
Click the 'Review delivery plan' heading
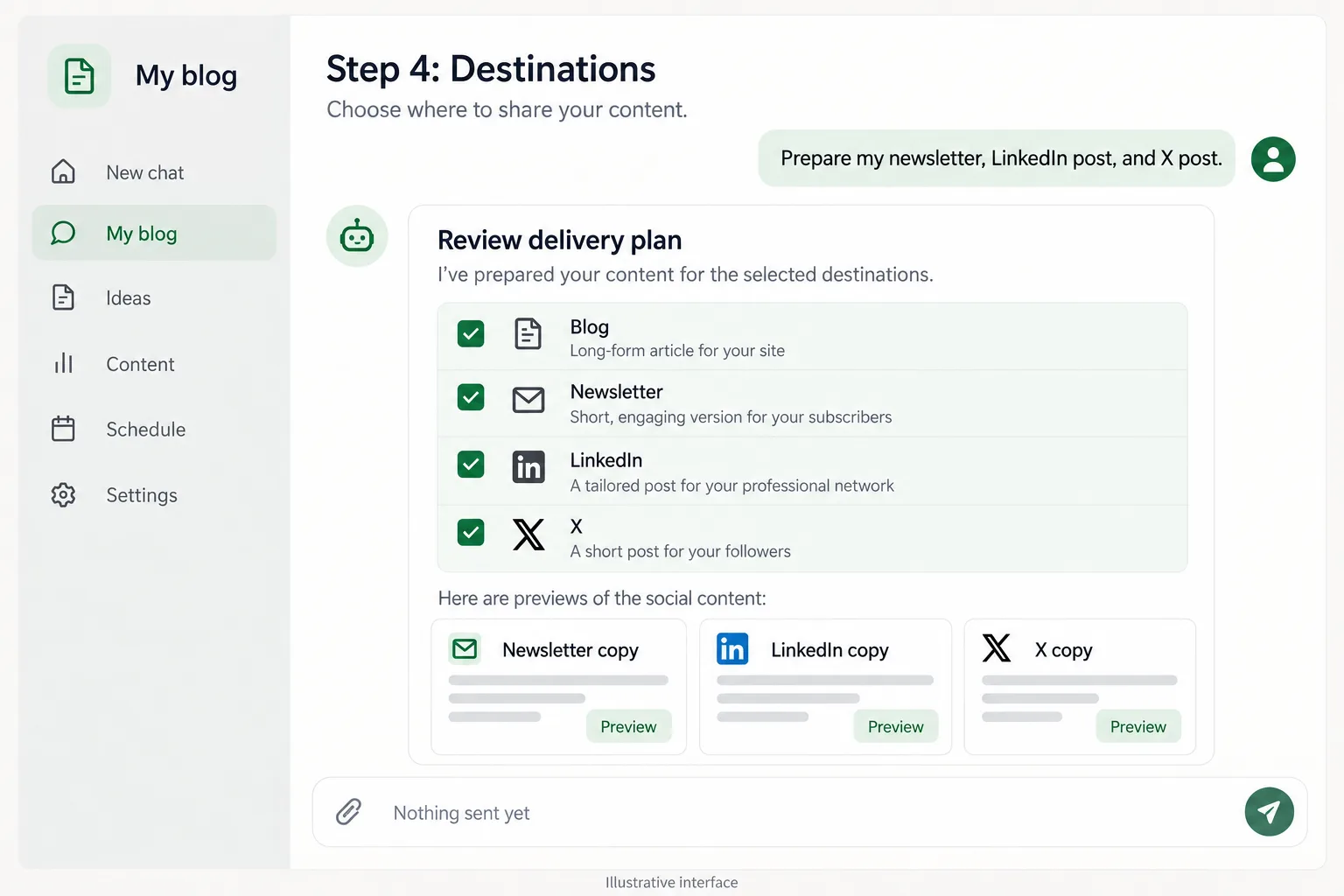click(x=559, y=240)
